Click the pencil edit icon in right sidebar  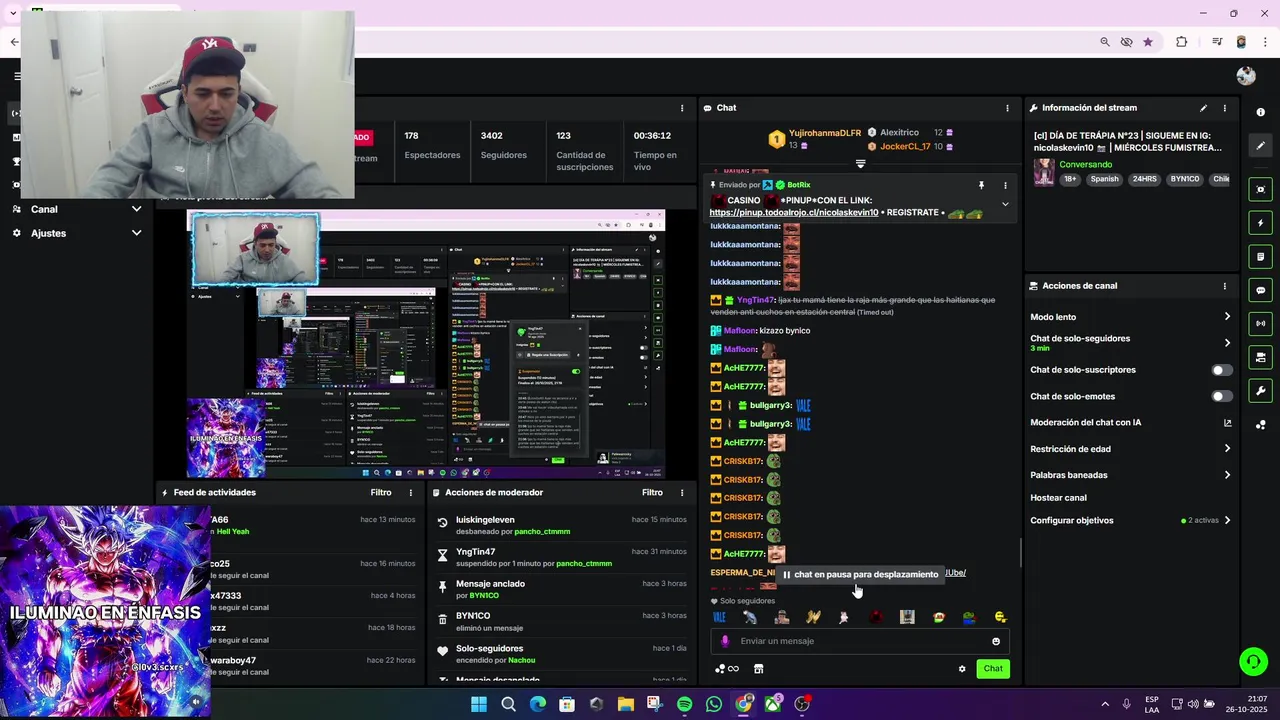[1261, 146]
